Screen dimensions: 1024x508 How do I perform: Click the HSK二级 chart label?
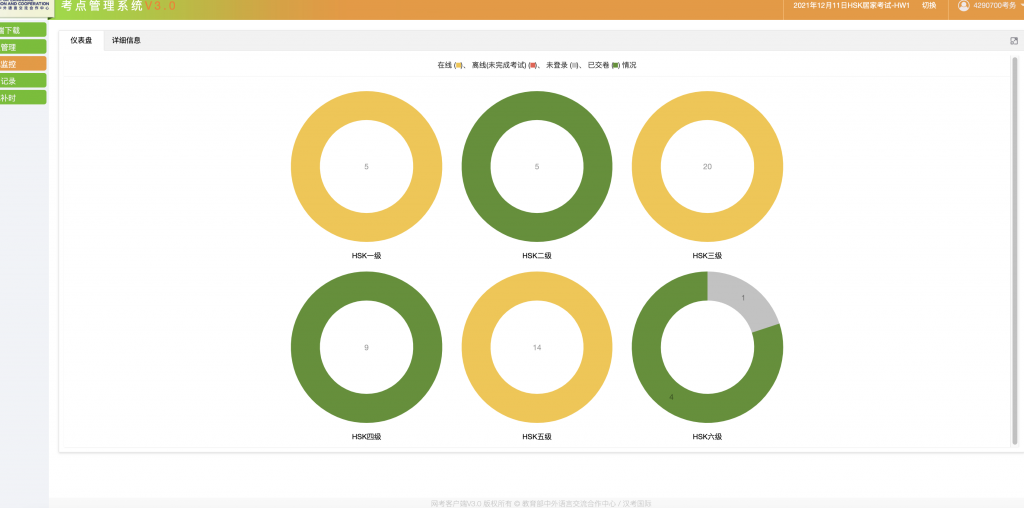coord(537,256)
